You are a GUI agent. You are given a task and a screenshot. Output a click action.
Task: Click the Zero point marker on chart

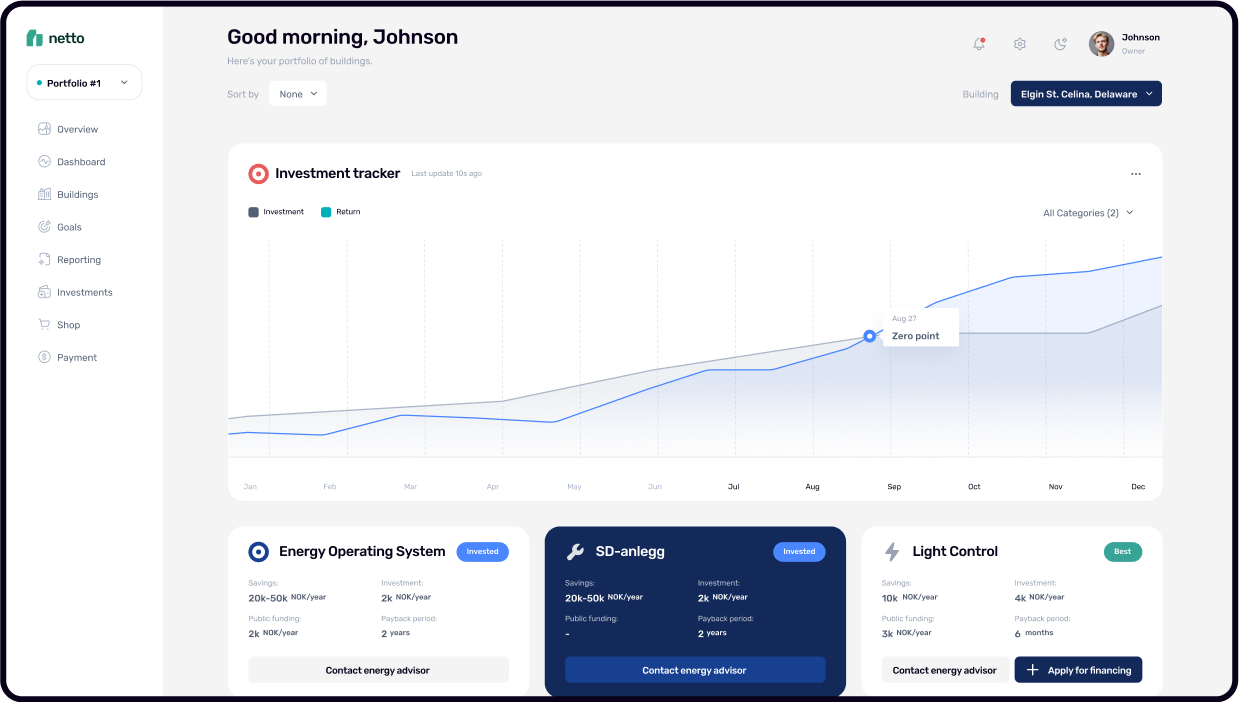(x=869, y=336)
